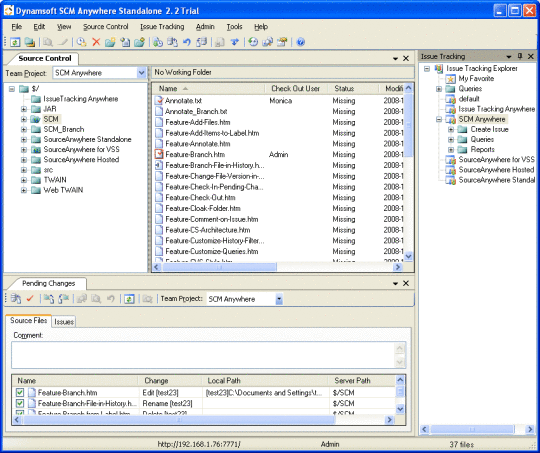Close the Issue Tracking panel
This screenshot has width=540, height=453.
click(531, 56)
